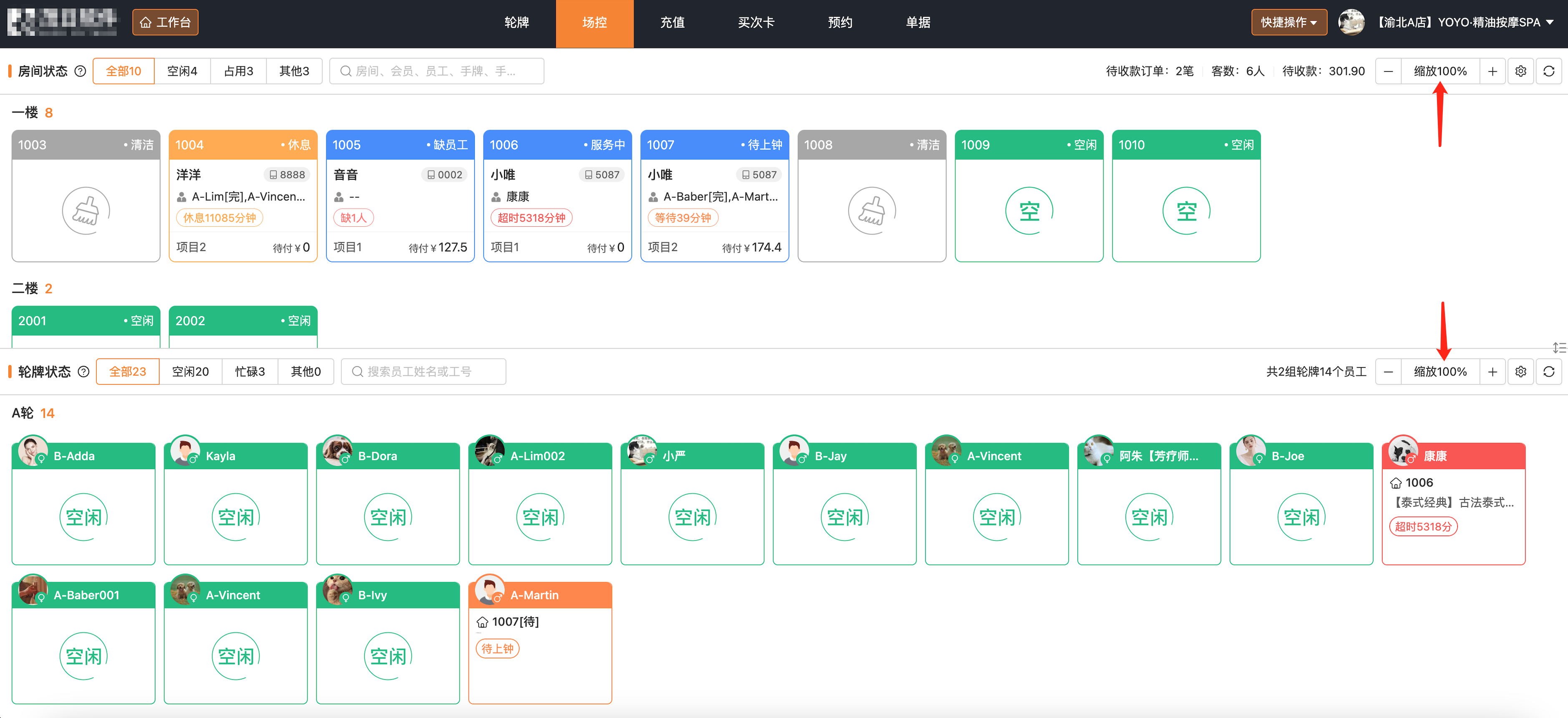Image resolution: width=1568 pixels, height=718 pixels.
Task: Filter rooms by 占用3
Action: (238, 71)
